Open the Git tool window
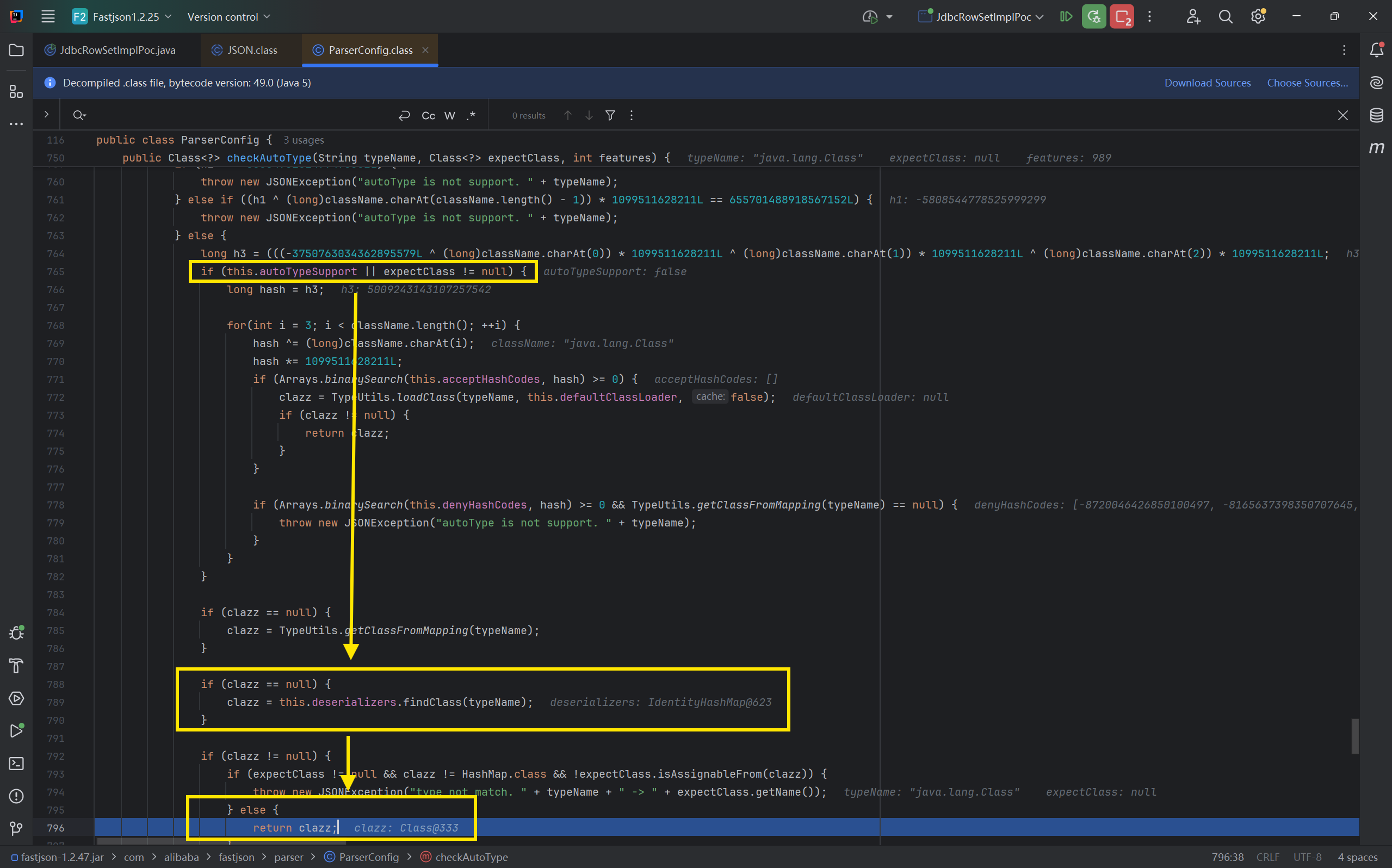1392x868 pixels. pyautogui.click(x=17, y=828)
